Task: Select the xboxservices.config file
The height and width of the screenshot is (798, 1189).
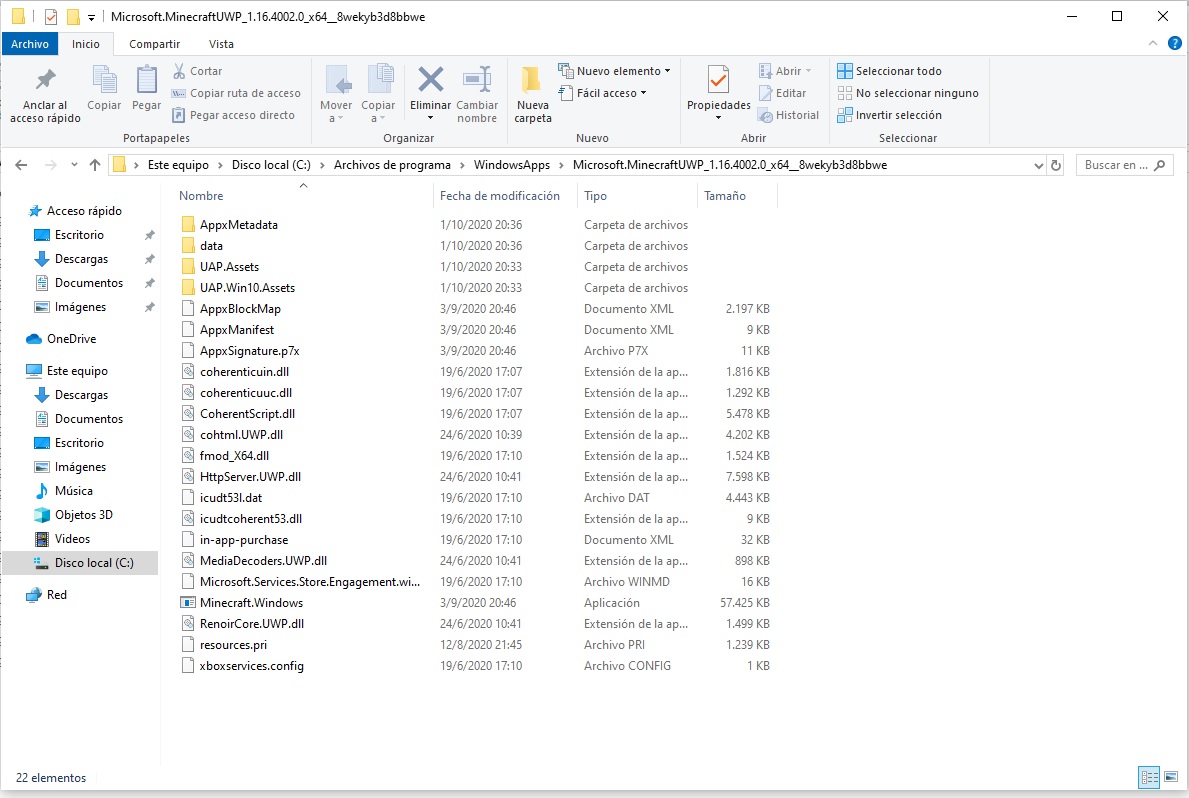Action: 251,666
